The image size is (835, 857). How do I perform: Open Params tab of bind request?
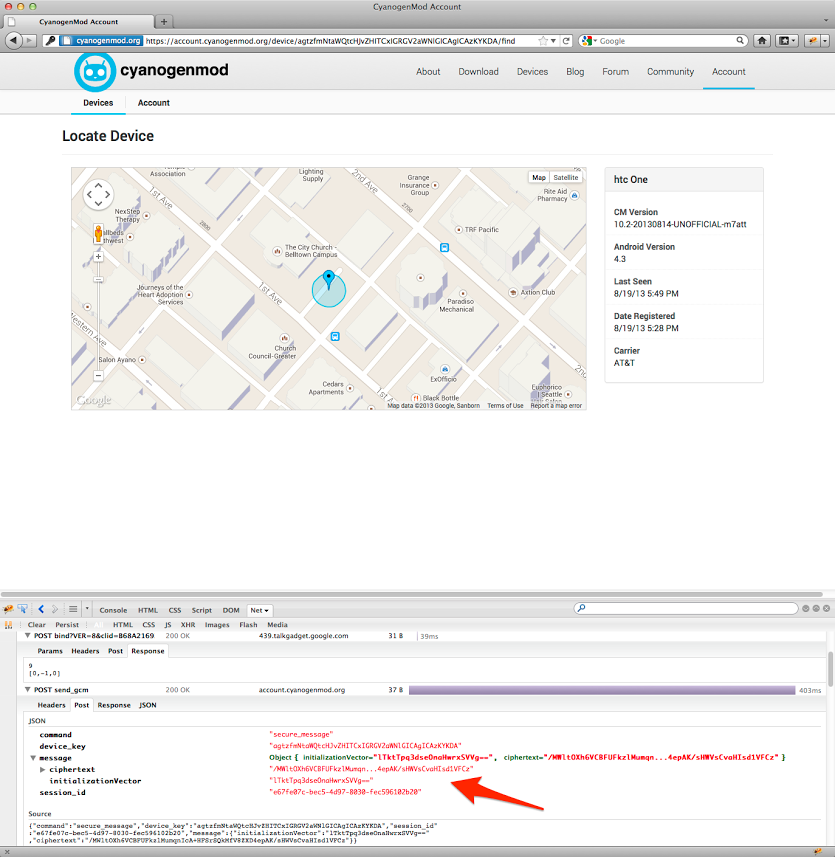click(x=50, y=651)
